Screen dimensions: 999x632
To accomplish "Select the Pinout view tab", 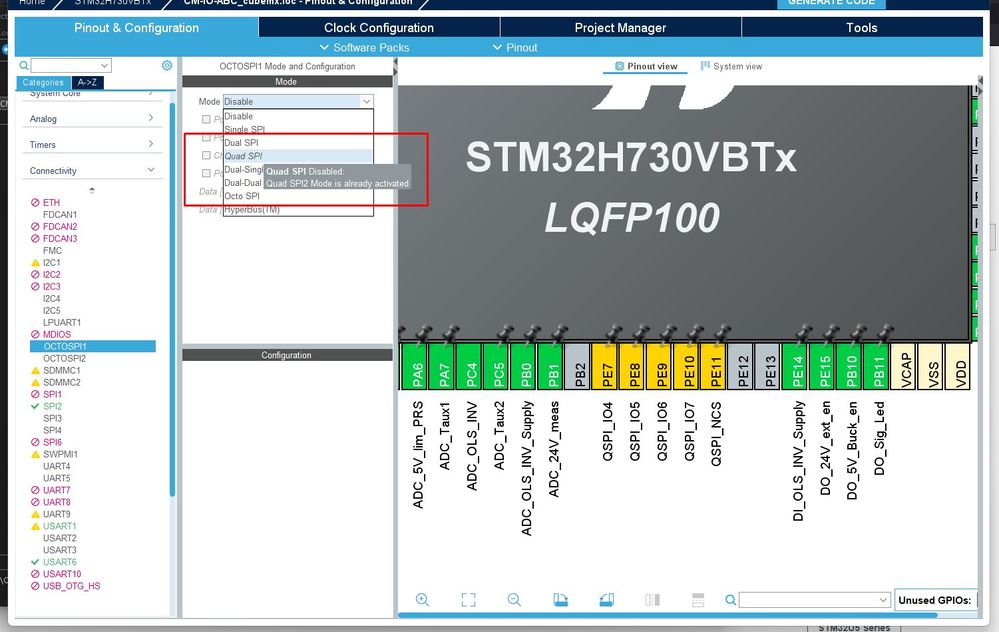I will pyautogui.click(x=645, y=66).
